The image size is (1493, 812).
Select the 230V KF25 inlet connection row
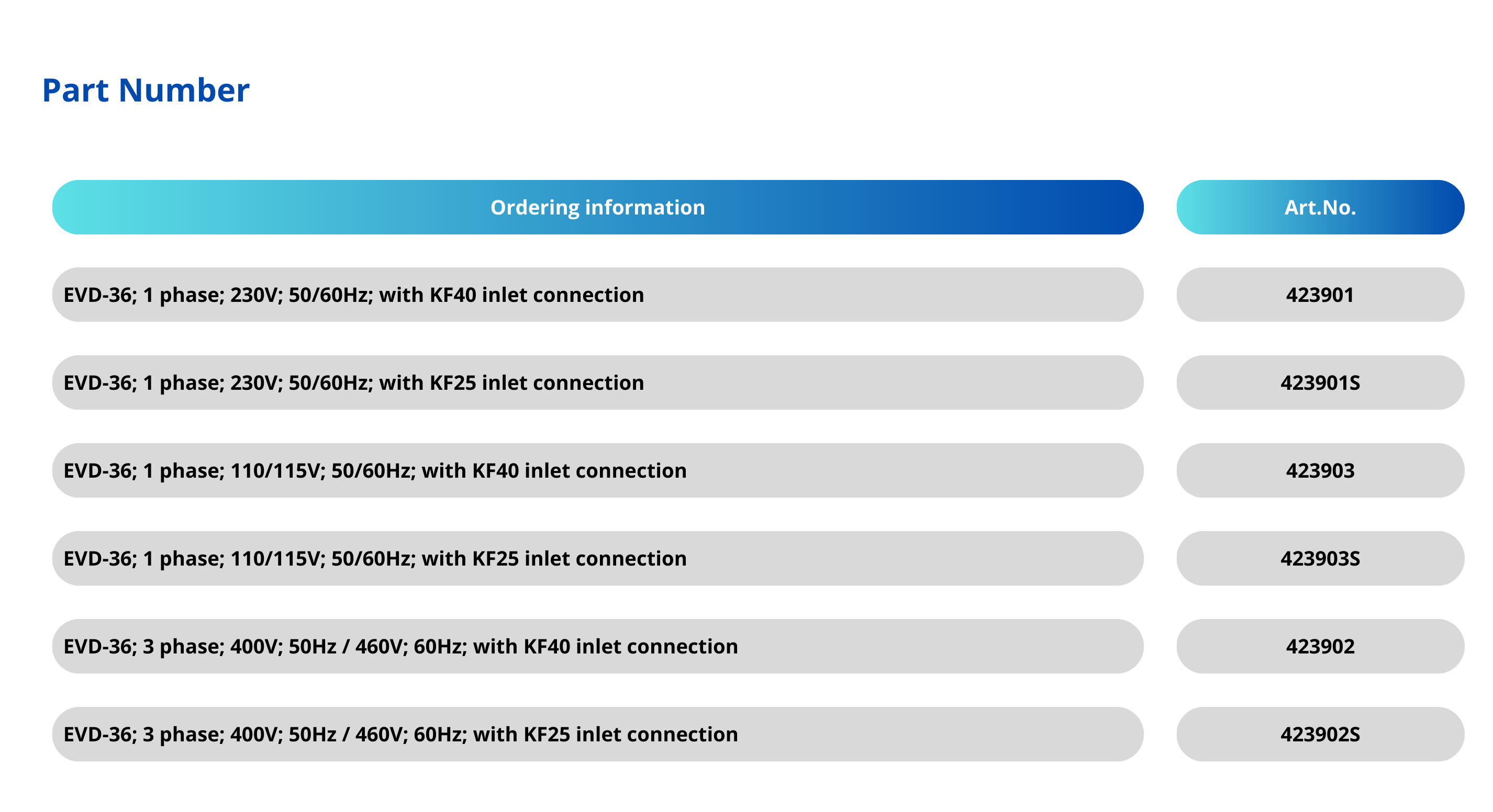597,383
